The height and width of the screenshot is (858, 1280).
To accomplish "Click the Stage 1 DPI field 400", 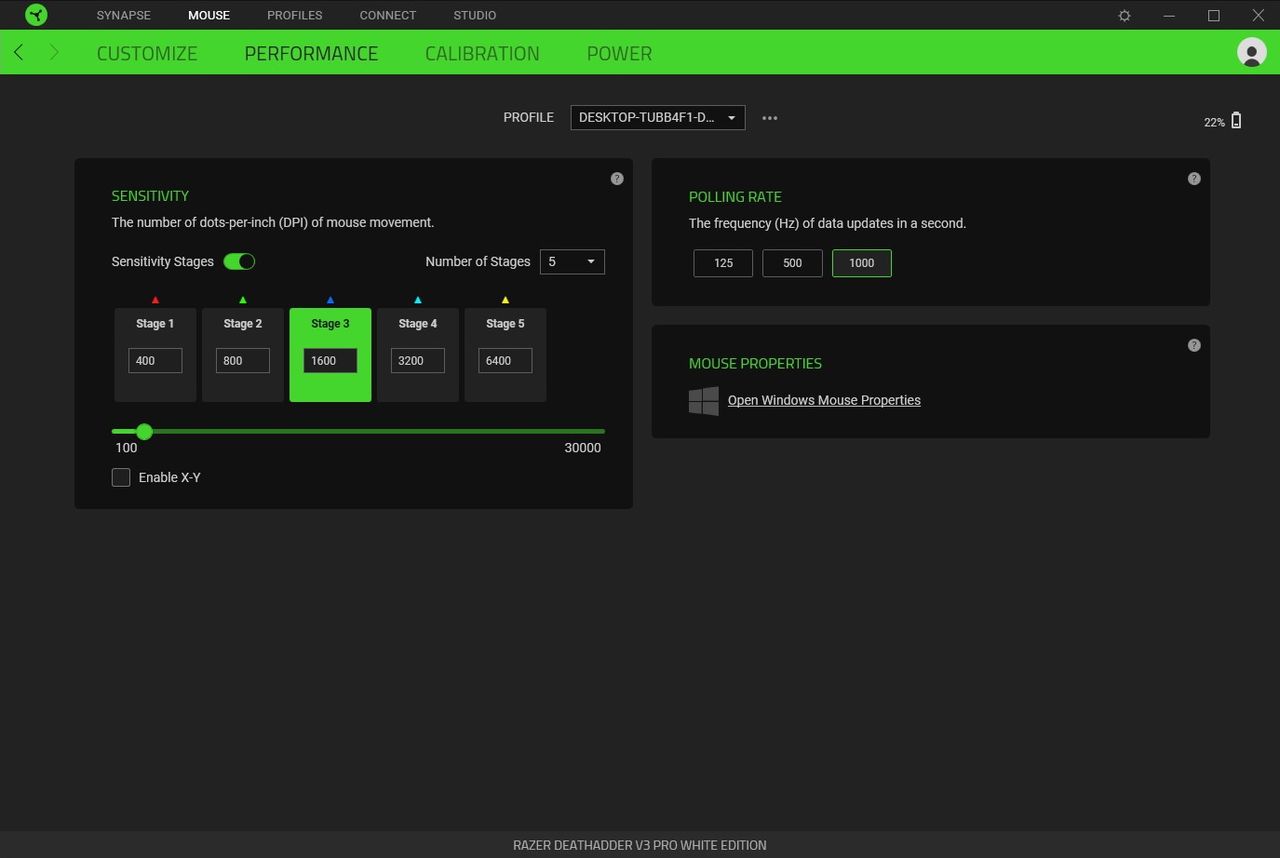I will click(x=155, y=360).
